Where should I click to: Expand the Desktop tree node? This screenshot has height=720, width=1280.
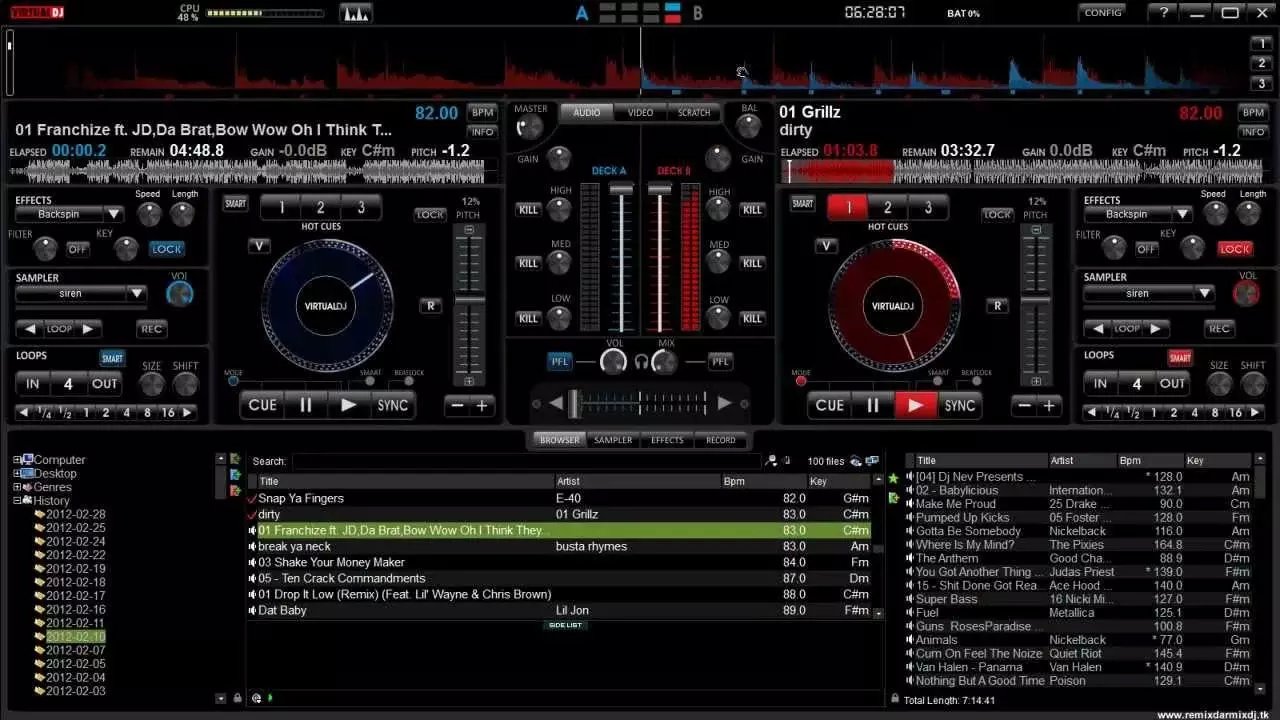coord(17,474)
